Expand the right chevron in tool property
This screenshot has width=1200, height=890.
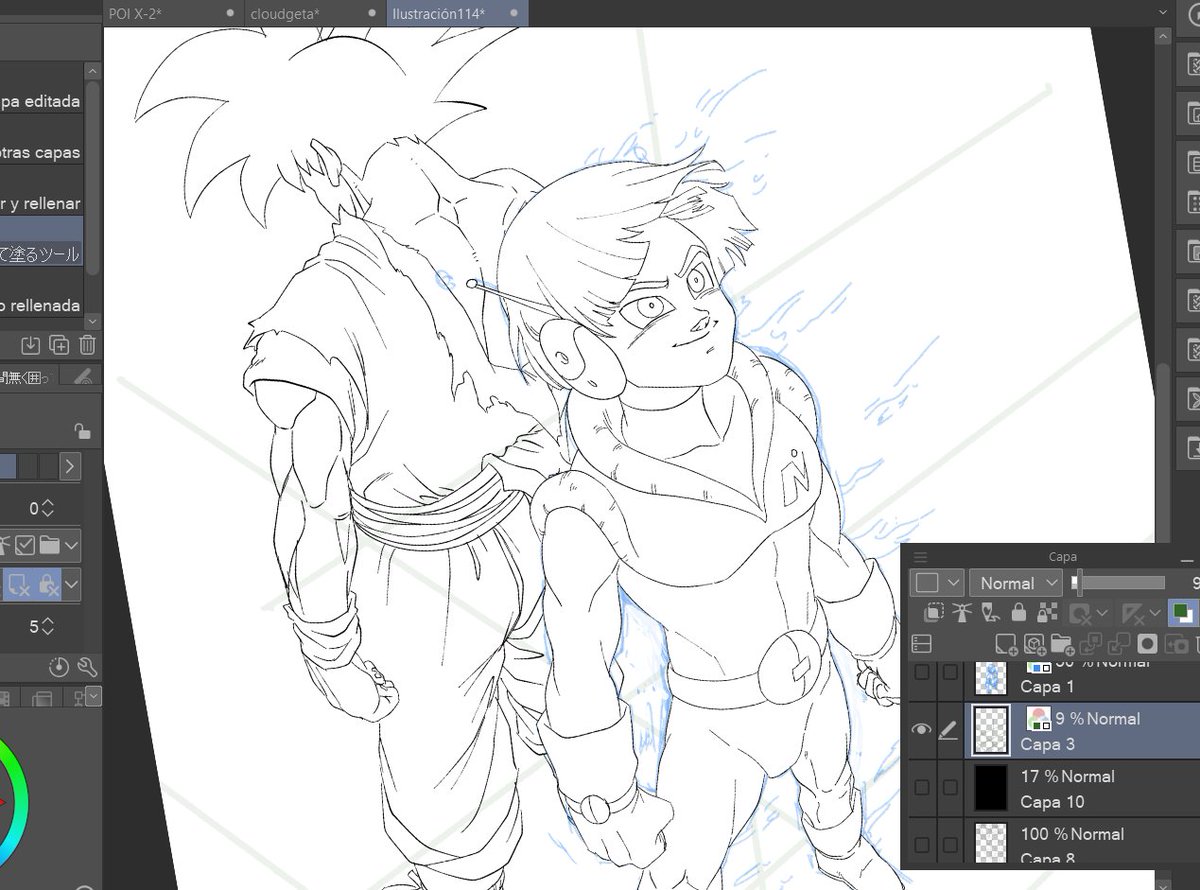click(x=70, y=466)
